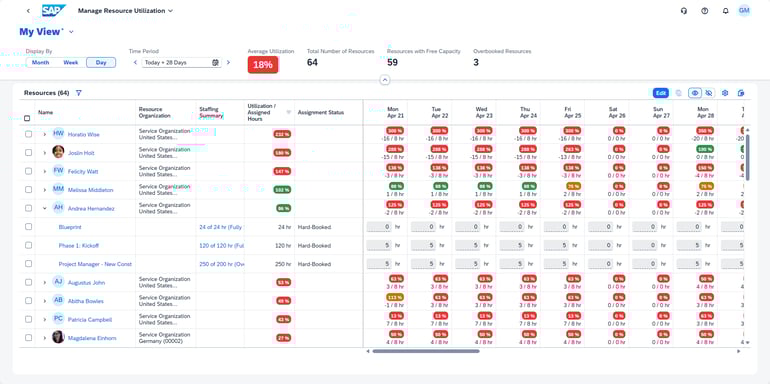
Task: Tick the select-all checkbox in table header
Action: tap(27, 118)
